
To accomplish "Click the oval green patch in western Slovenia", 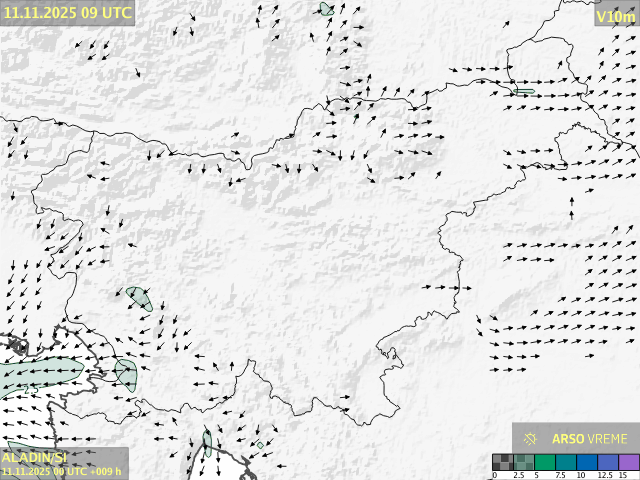I will [139, 298].
